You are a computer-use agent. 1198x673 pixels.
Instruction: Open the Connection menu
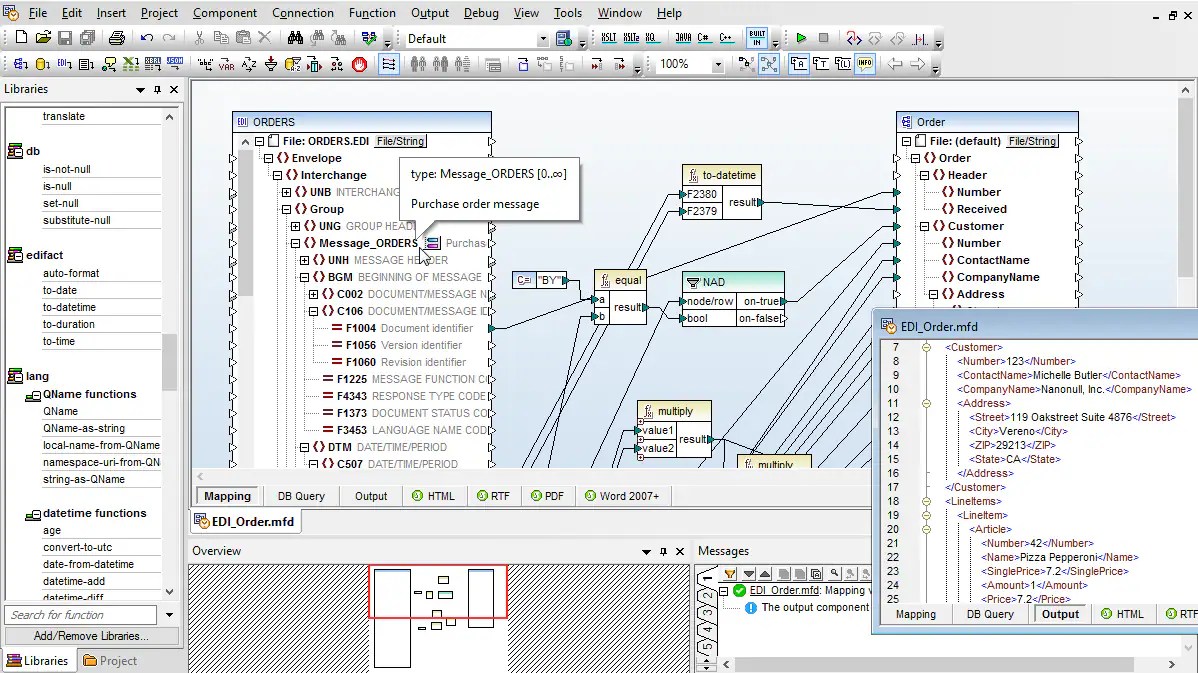(303, 13)
